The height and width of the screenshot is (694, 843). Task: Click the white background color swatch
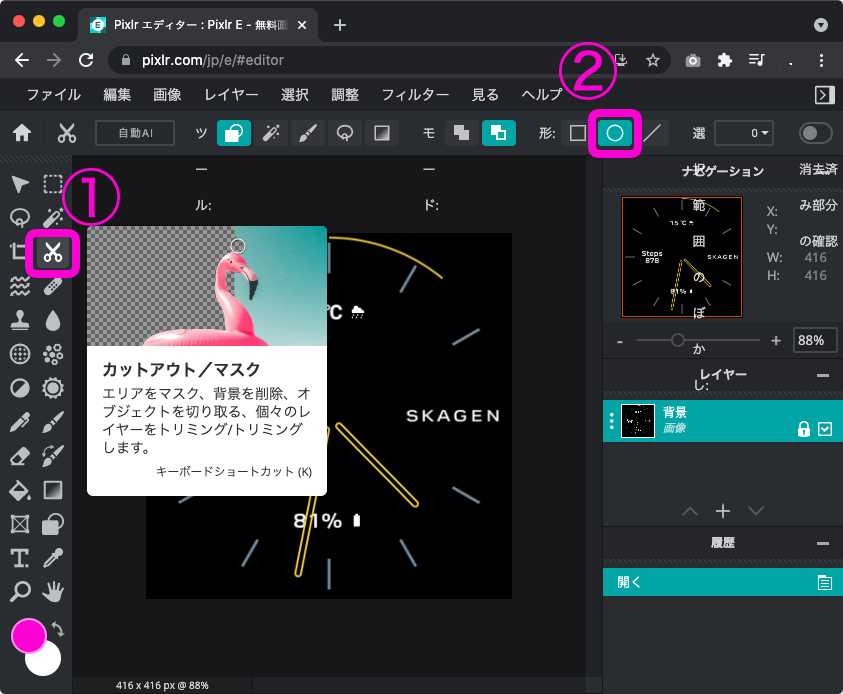(46, 662)
